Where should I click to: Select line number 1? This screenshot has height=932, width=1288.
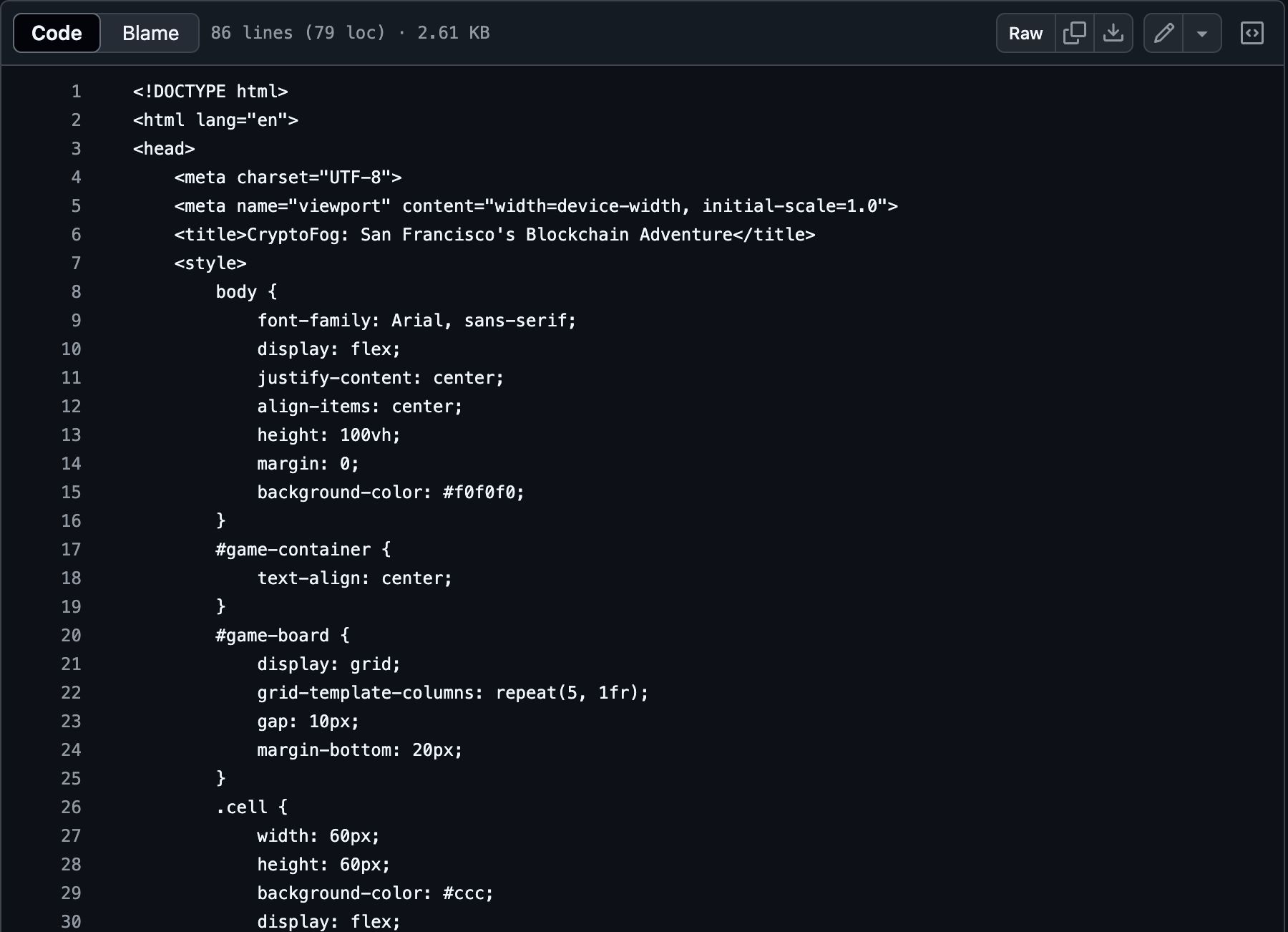point(76,92)
